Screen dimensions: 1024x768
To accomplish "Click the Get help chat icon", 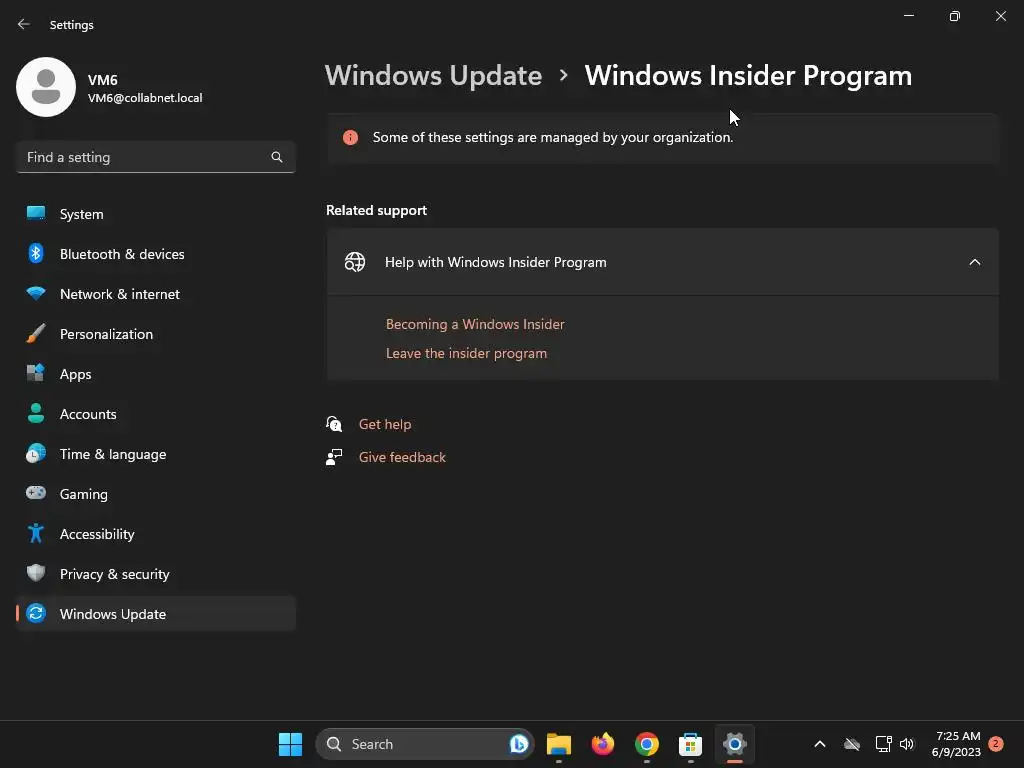I will click(x=334, y=424).
